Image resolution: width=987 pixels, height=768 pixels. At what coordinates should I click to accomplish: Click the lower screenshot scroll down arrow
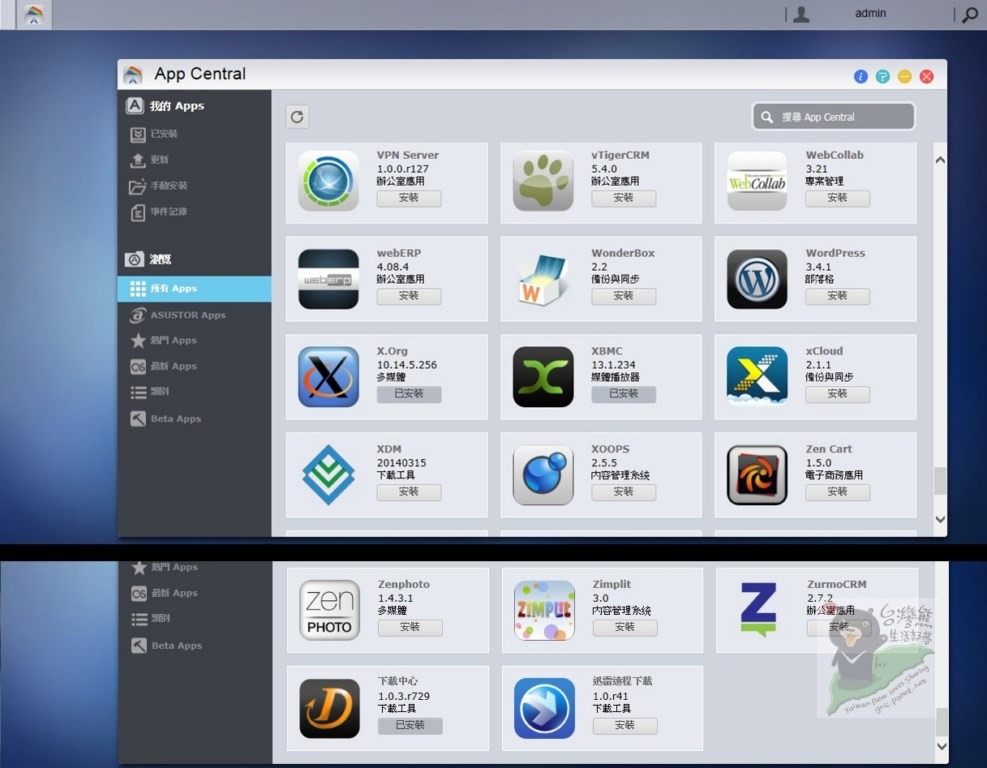point(942,747)
